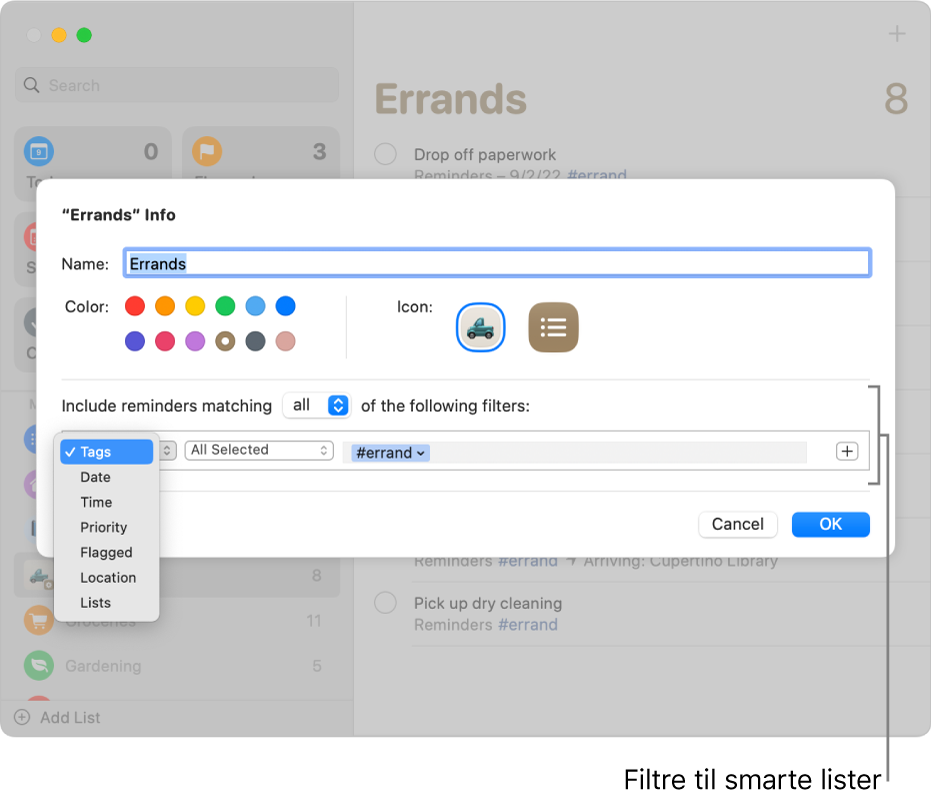Pick the red color swatch
This screenshot has height=801, width=931.
click(x=135, y=306)
